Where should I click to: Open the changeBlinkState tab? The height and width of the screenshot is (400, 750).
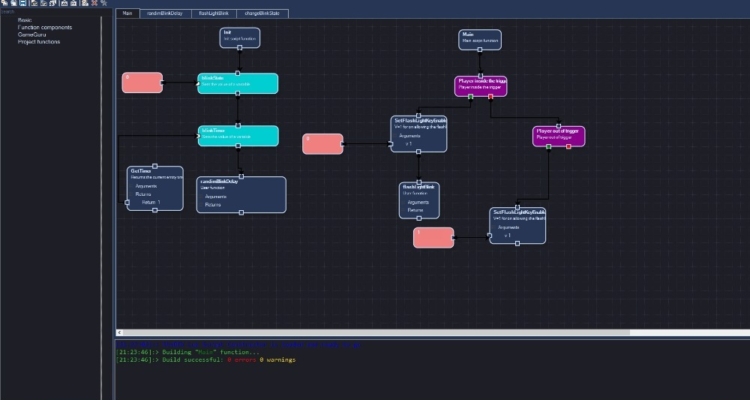click(262, 13)
